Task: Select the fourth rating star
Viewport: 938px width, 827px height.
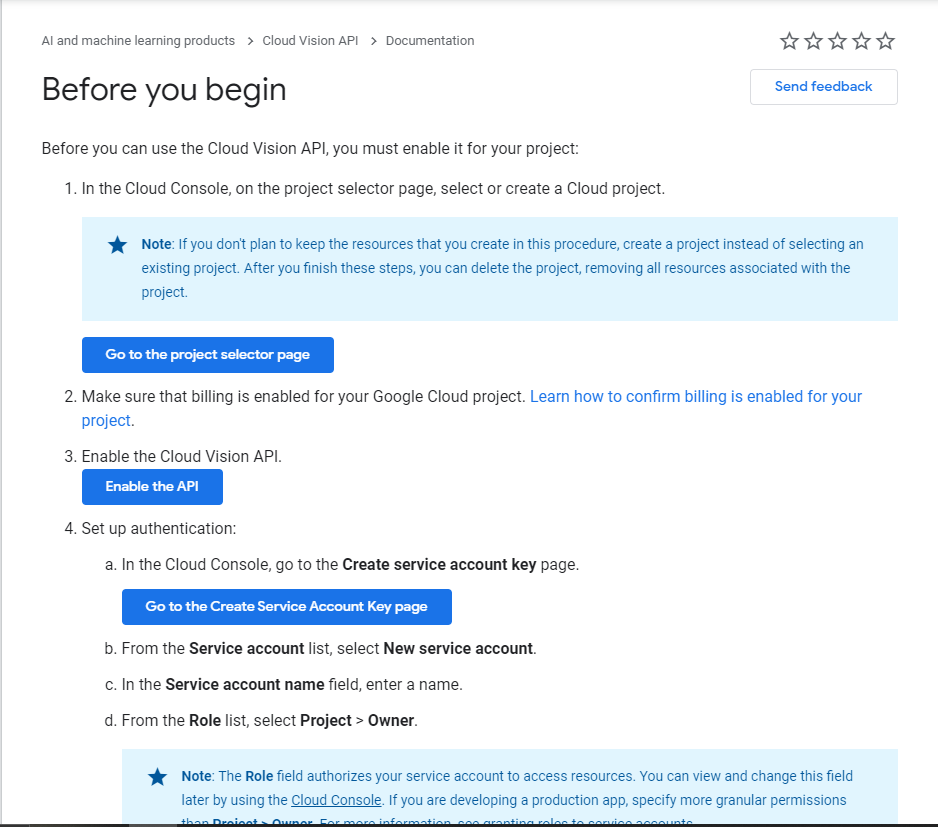Action: click(x=862, y=41)
